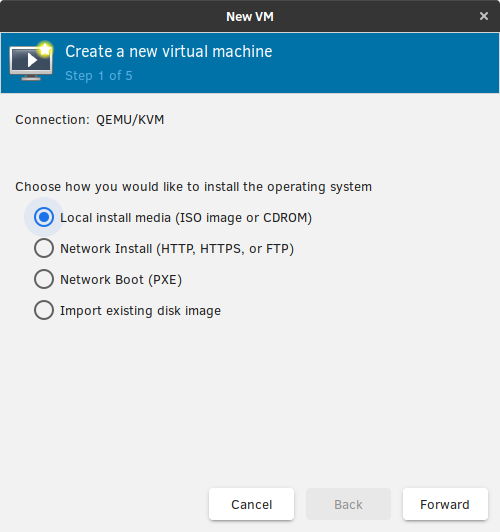This screenshot has height=532, width=500.
Task: Click the 'Network Install (HTTP, HTTPS, or FTP)' label text
Action: tap(177, 249)
